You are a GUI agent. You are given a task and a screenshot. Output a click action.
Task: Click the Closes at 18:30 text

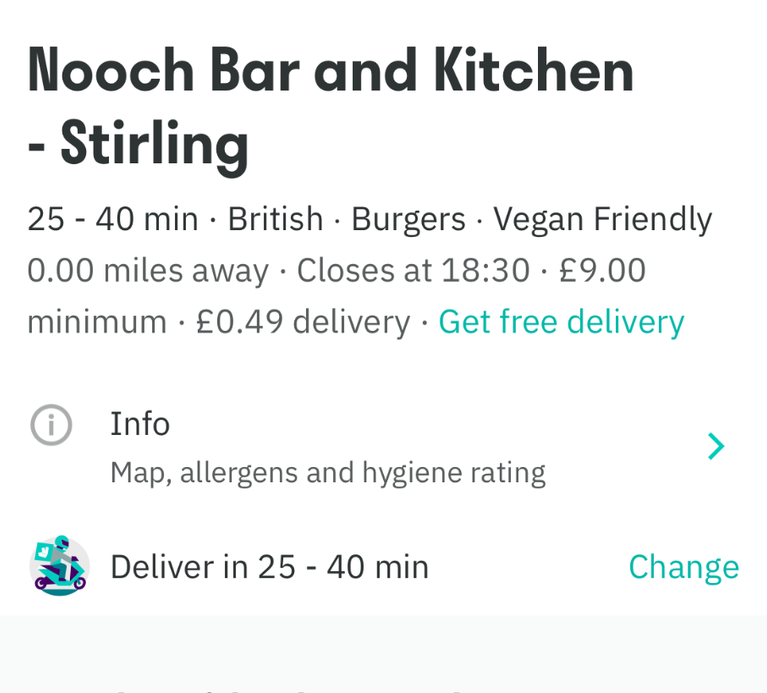[x=413, y=270]
